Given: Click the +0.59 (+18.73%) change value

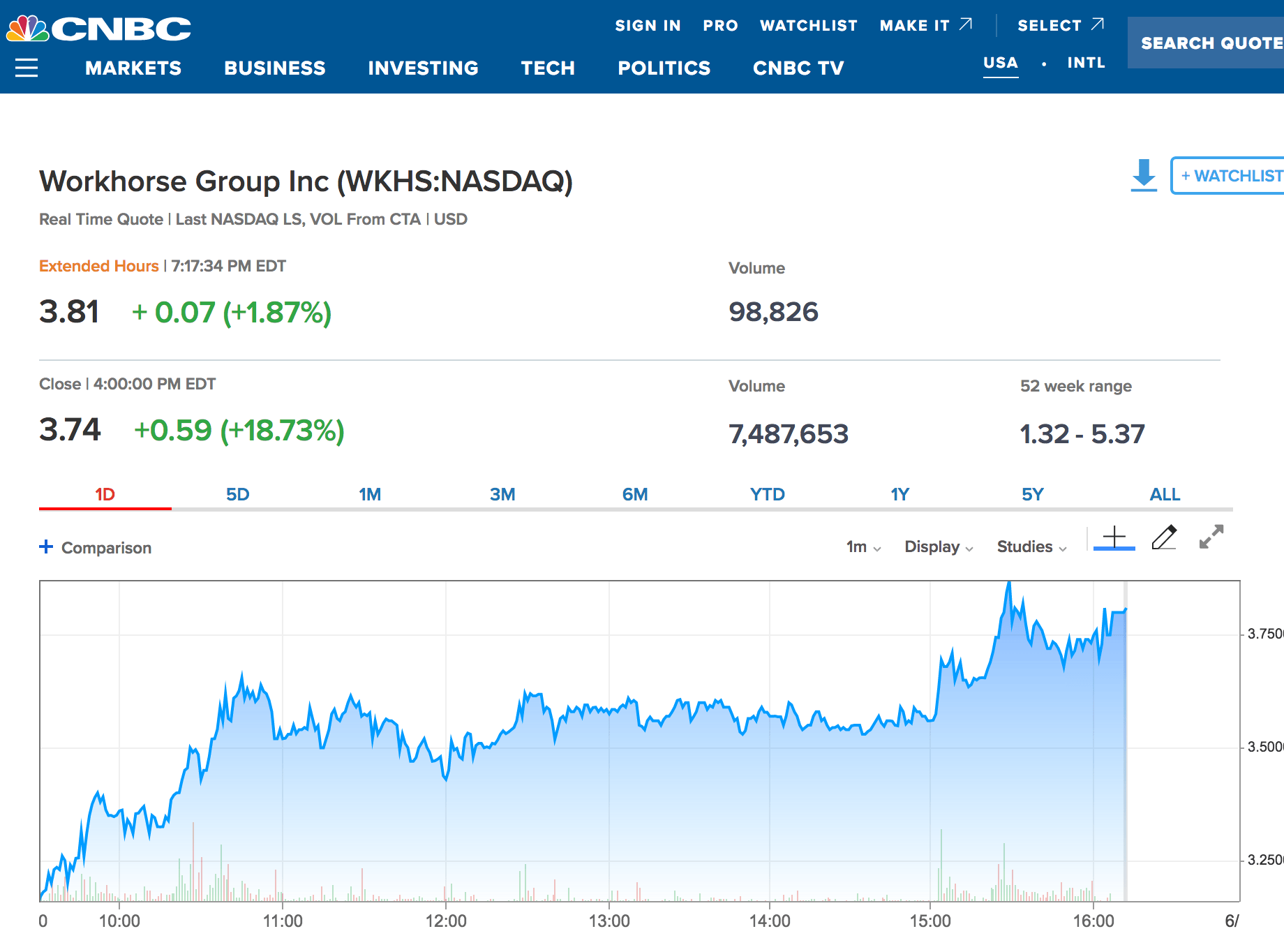Looking at the screenshot, I should click(x=239, y=430).
